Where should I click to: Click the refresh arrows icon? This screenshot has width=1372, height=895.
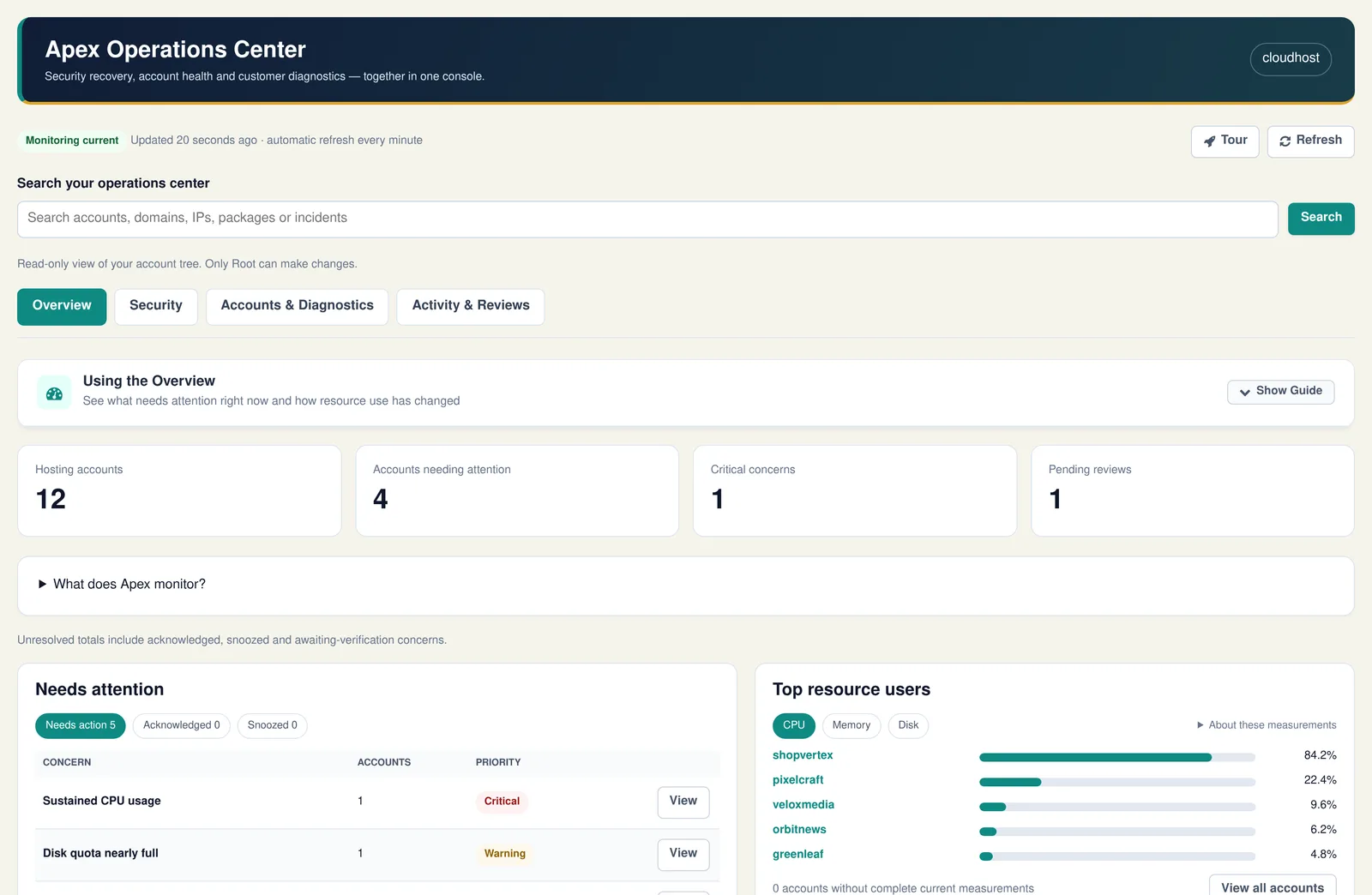1285,141
